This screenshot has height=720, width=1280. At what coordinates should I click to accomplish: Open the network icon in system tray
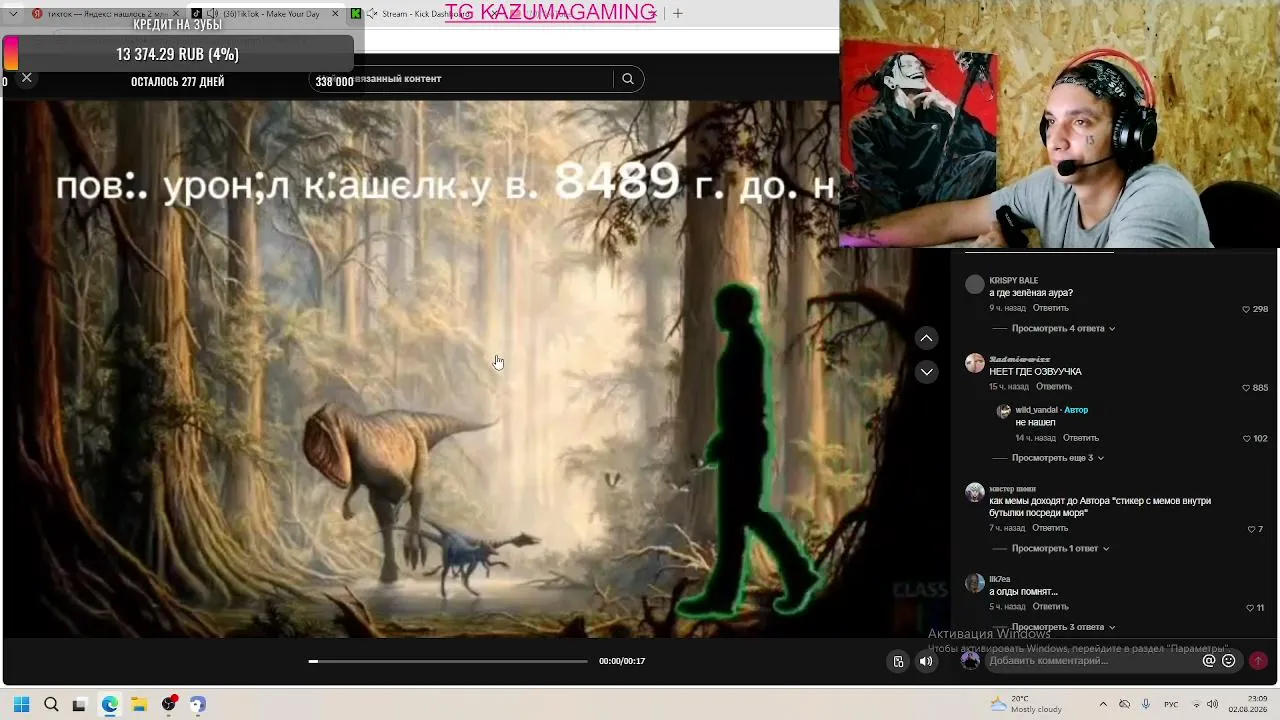(x=1194, y=704)
